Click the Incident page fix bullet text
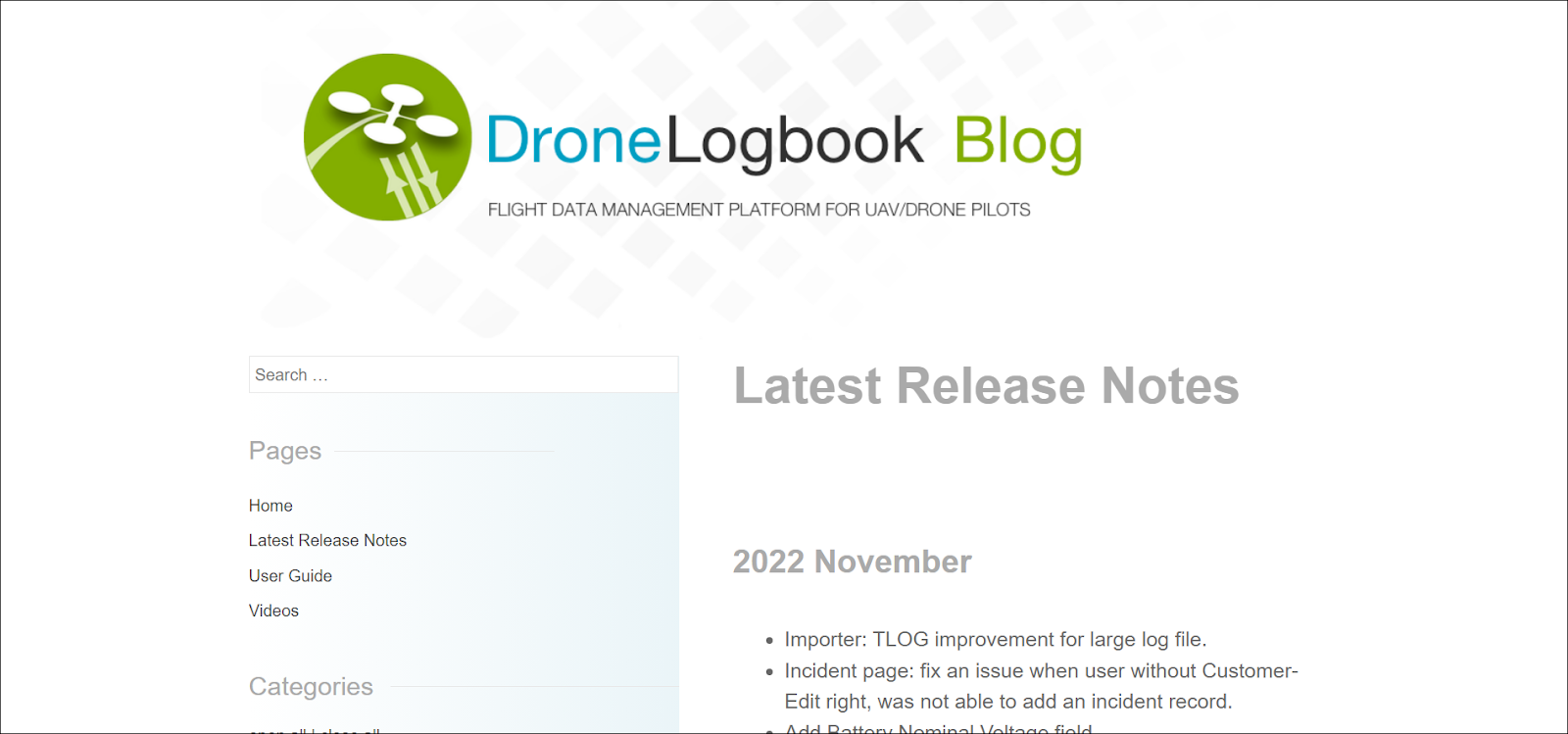 1041,671
